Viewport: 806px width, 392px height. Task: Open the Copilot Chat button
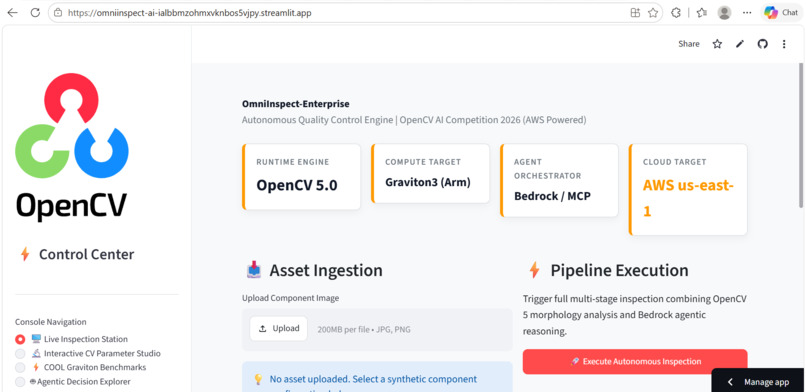[x=780, y=13]
